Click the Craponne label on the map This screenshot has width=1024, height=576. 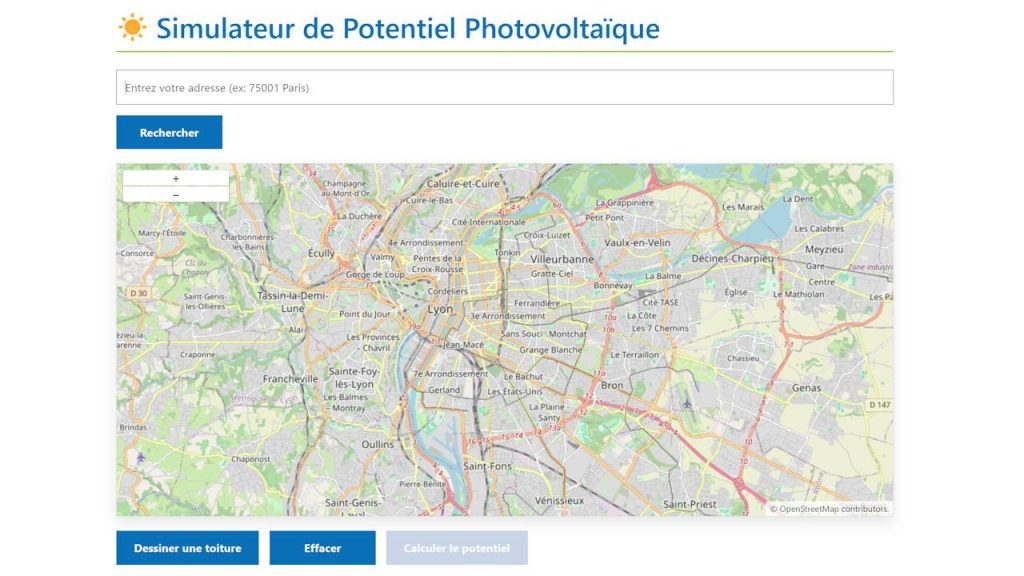pyautogui.click(x=198, y=355)
